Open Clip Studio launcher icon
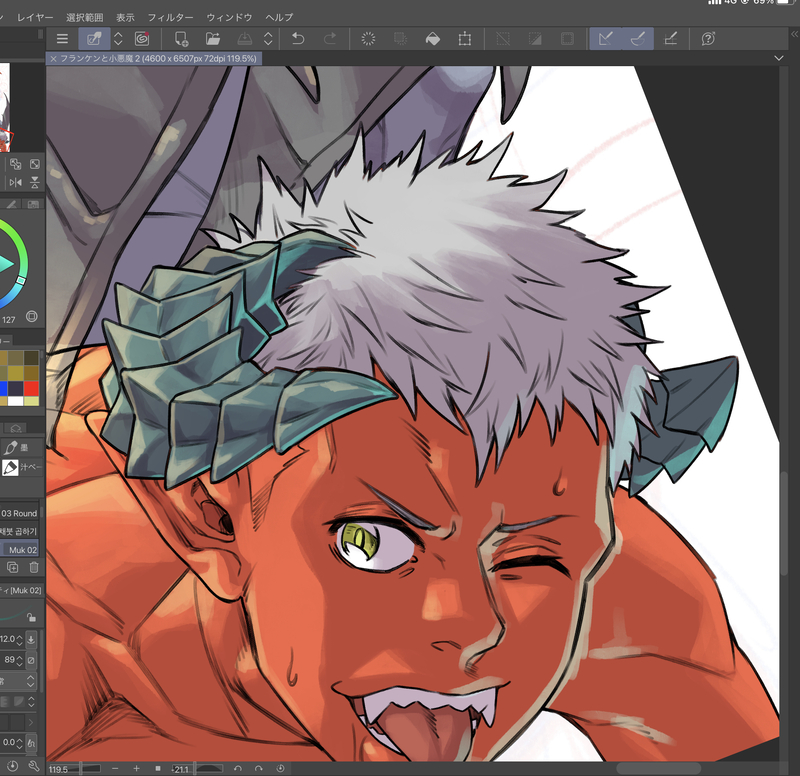 point(142,39)
